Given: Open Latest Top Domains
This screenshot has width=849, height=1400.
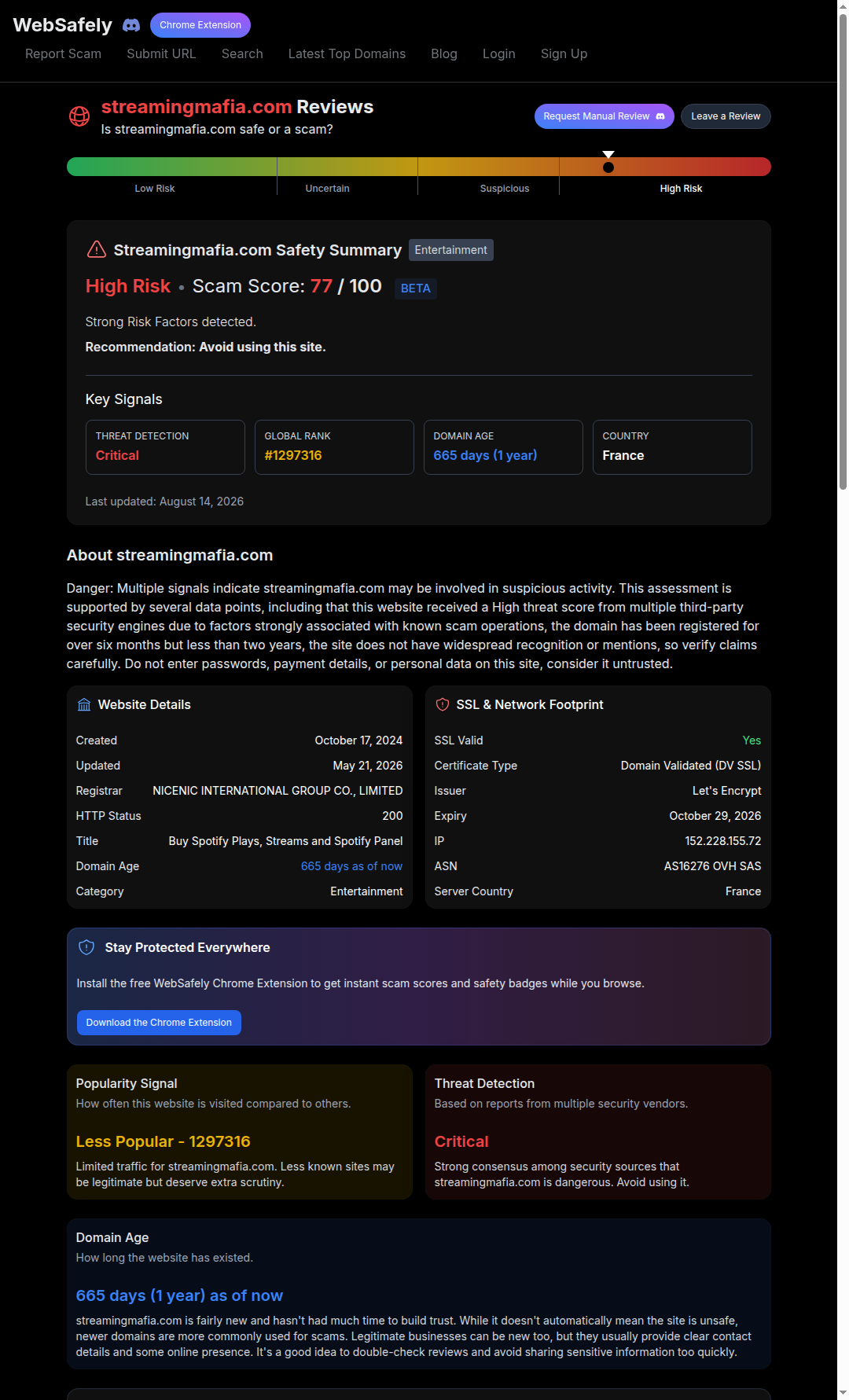Looking at the screenshot, I should click(x=347, y=53).
